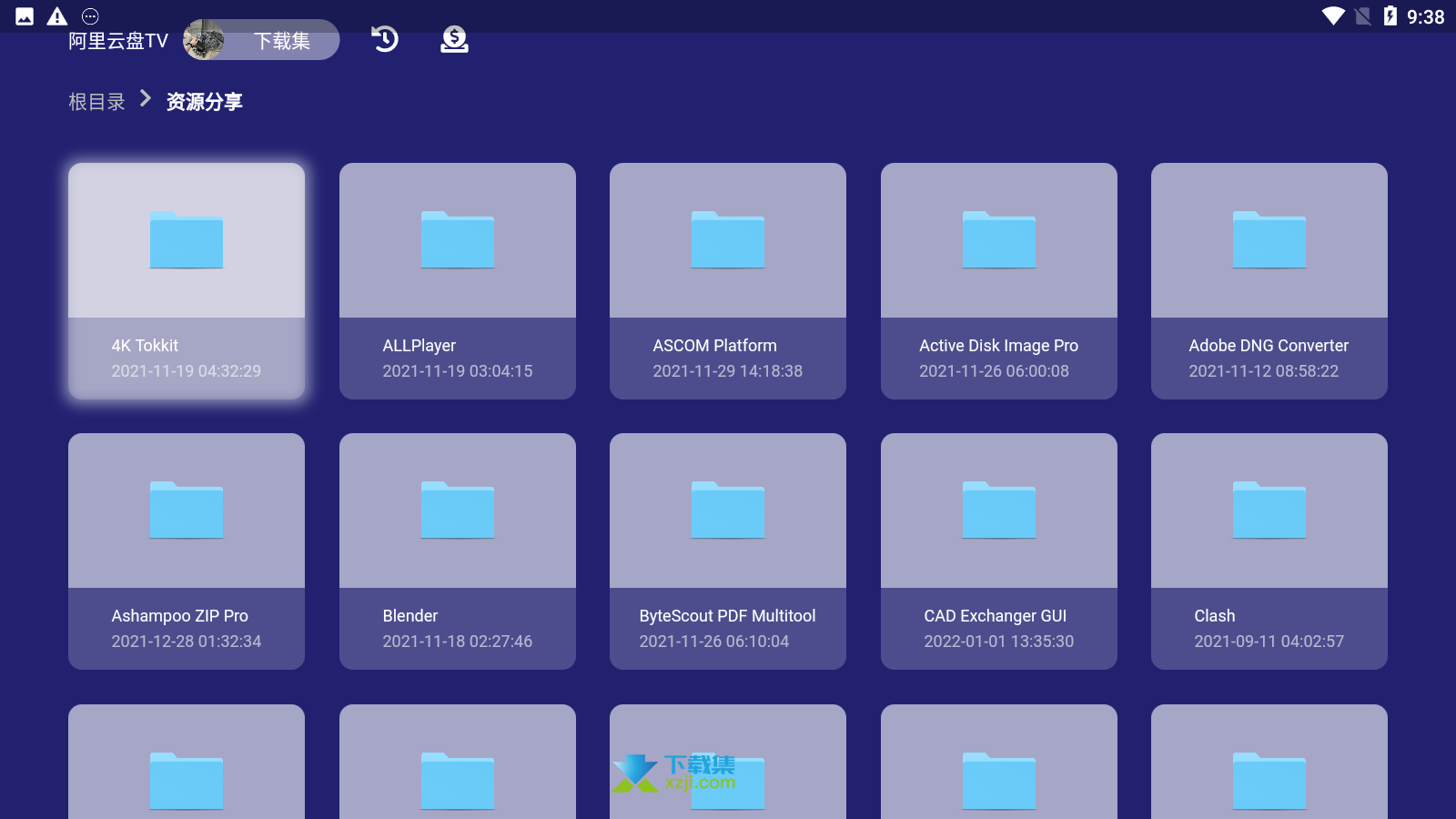The height and width of the screenshot is (819, 1456).
Task: Click the 阿里云盘TV app title
Action: (x=118, y=41)
